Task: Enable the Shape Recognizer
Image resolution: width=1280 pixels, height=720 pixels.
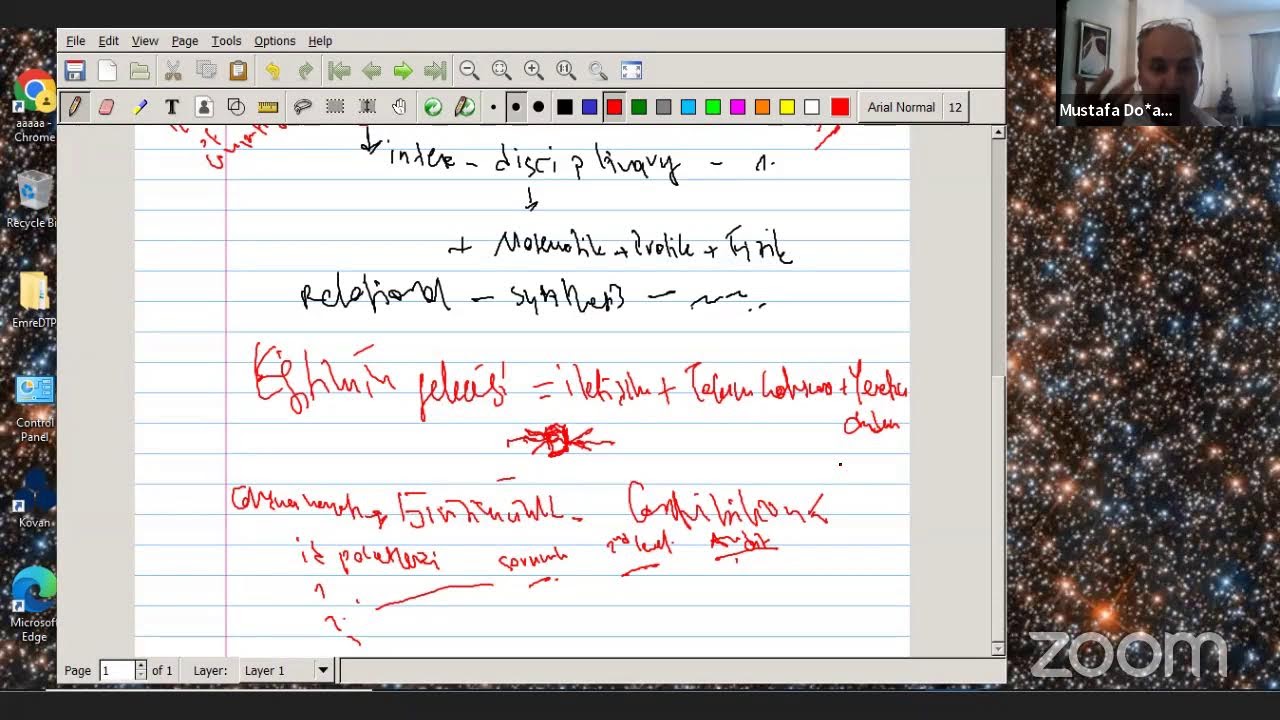Action: click(236, 107)
